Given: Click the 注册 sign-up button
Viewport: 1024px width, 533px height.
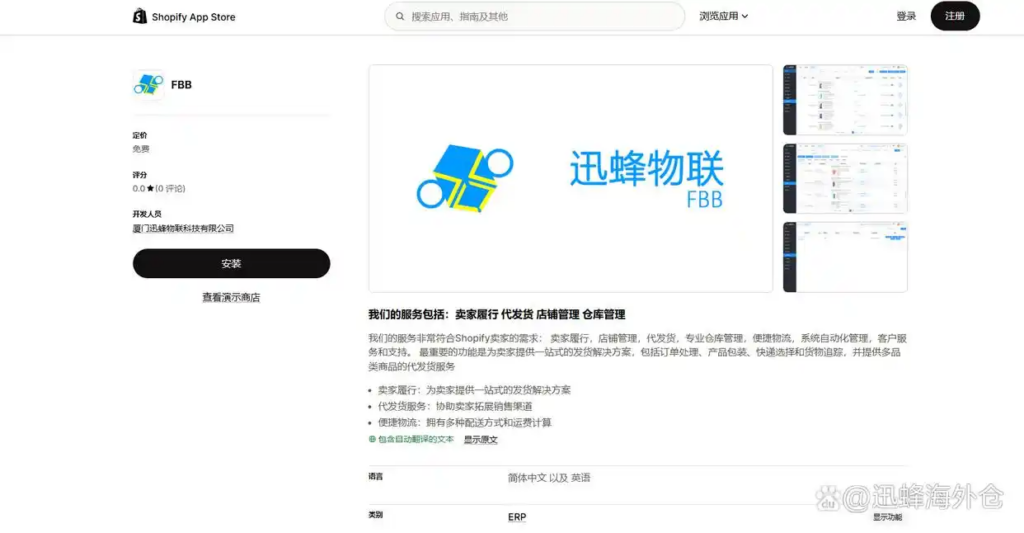Looking at the screenshot, I should (955, 16).
